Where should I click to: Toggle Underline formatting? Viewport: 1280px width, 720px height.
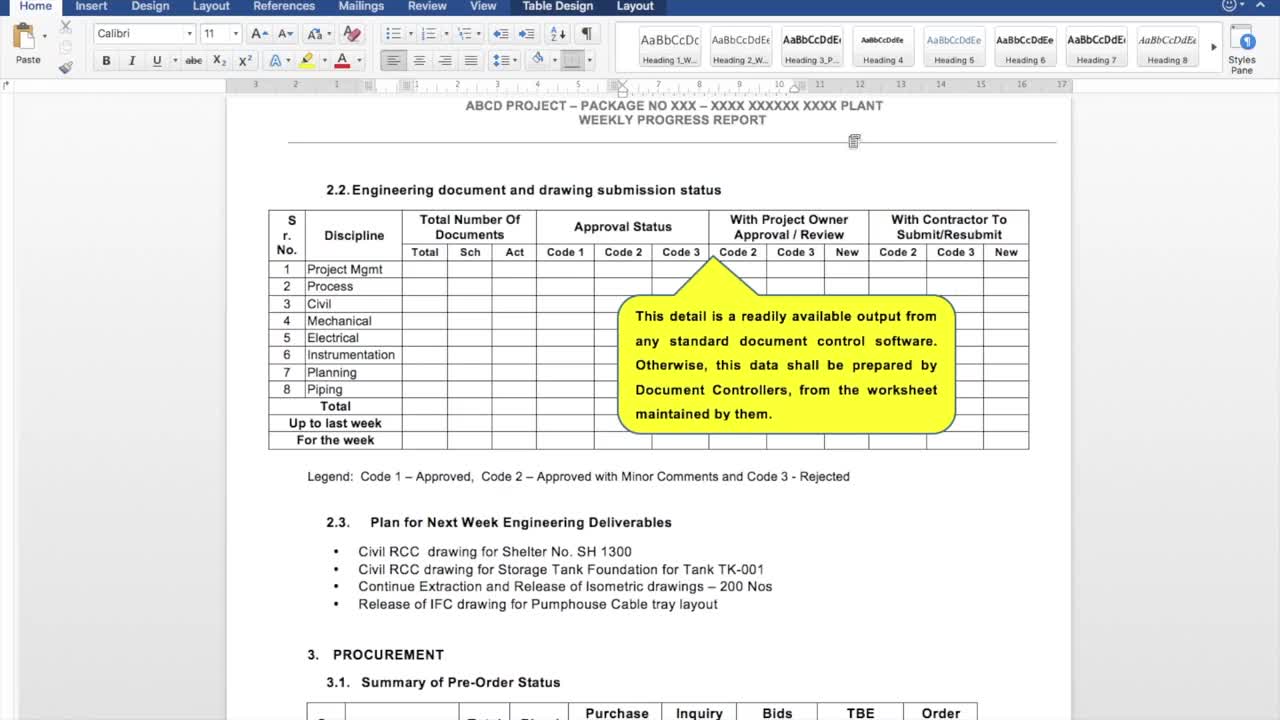pyautogui.click(x=156, y=61)
